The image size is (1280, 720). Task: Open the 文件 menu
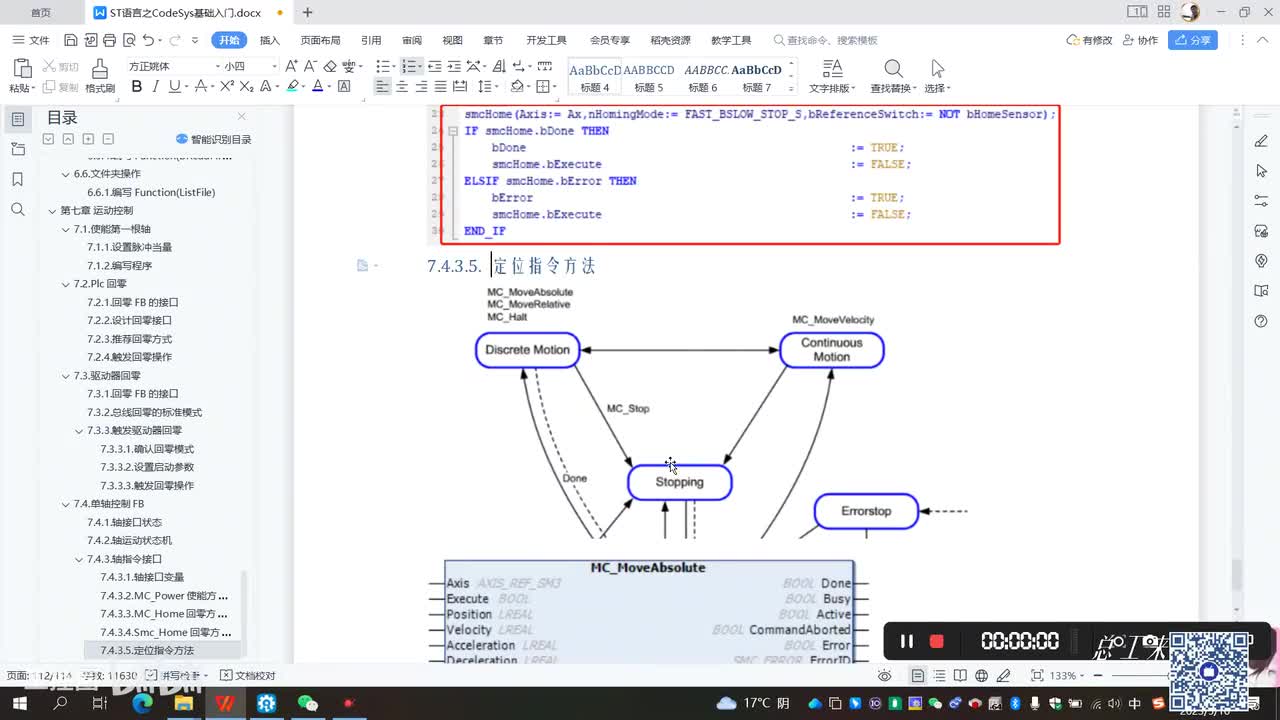coord(32,40)
